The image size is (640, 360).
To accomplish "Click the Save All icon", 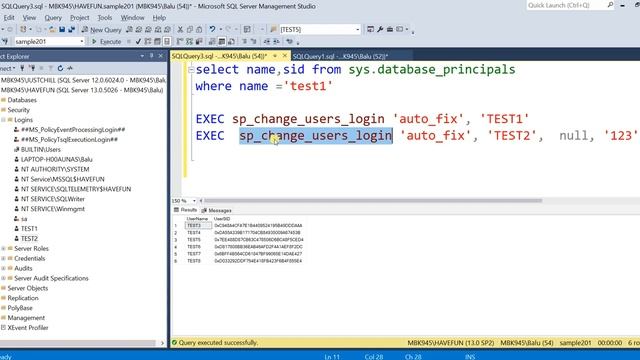I will coord(71,29).
